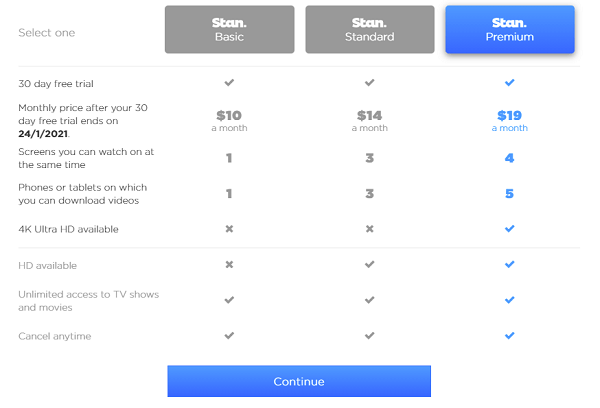Click the Basic 4K Ultra HD cross icon
Image resolution: width=600 pixels, height=408 pixels.
[229, 229]
